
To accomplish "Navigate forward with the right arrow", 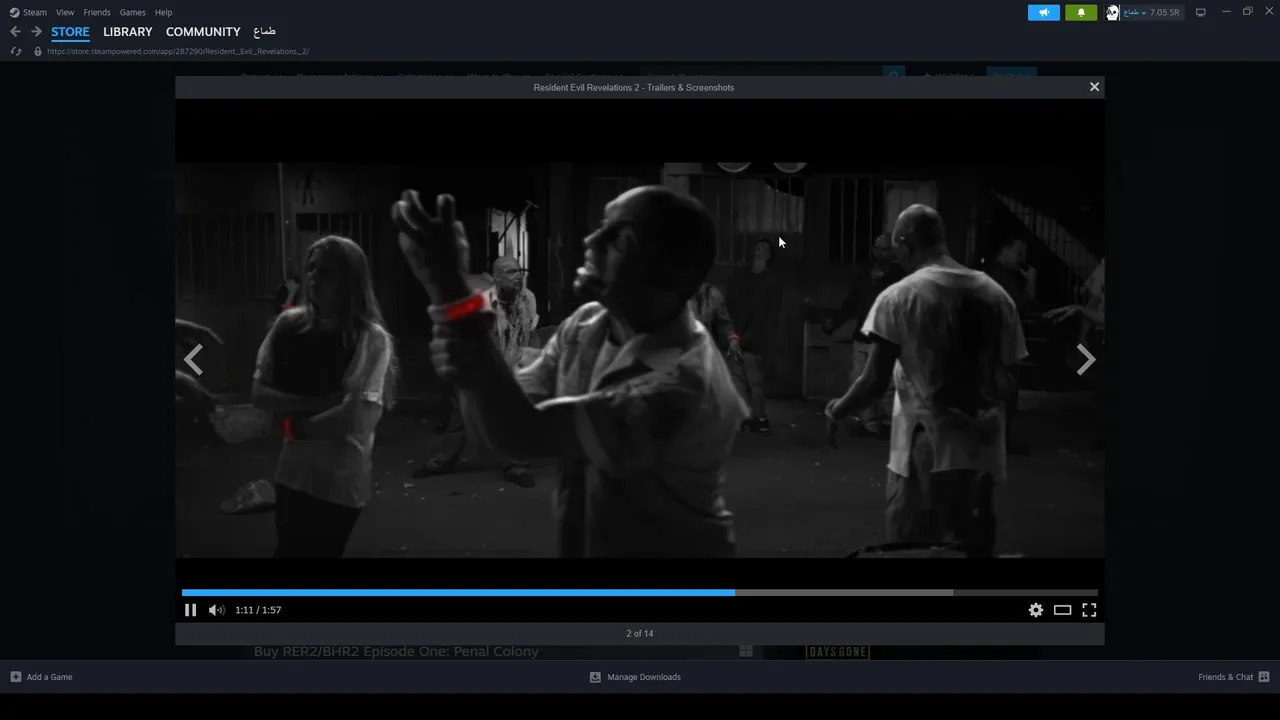I will 36,32.
